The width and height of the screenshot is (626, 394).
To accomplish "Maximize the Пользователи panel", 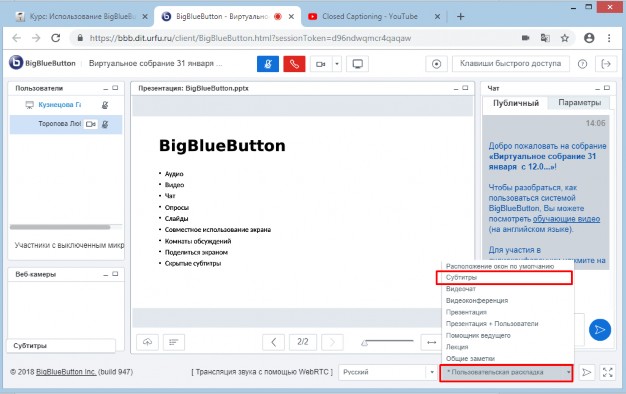I will (x=115, y=88).
